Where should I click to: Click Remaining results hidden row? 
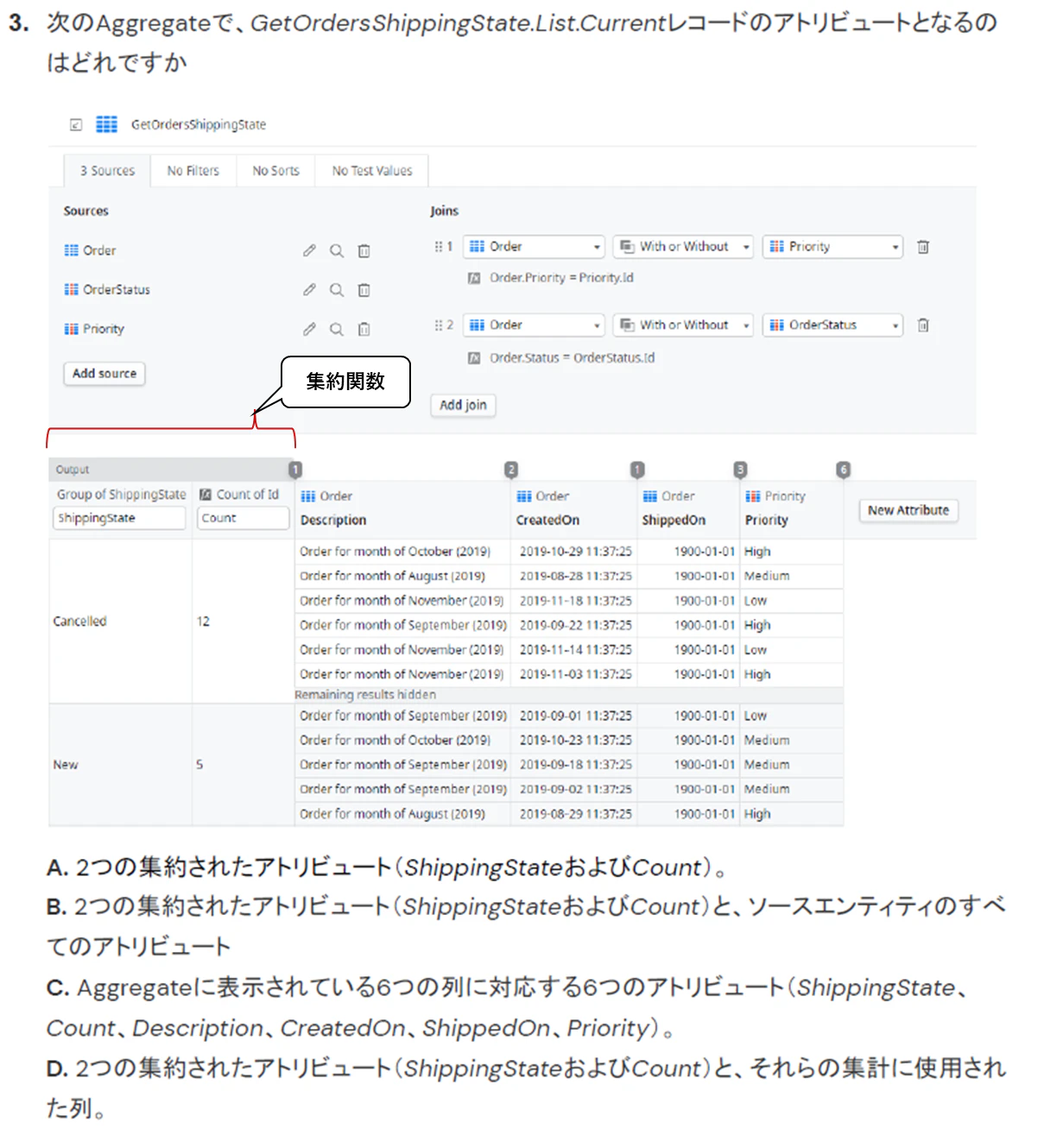[x=568, y=695]
